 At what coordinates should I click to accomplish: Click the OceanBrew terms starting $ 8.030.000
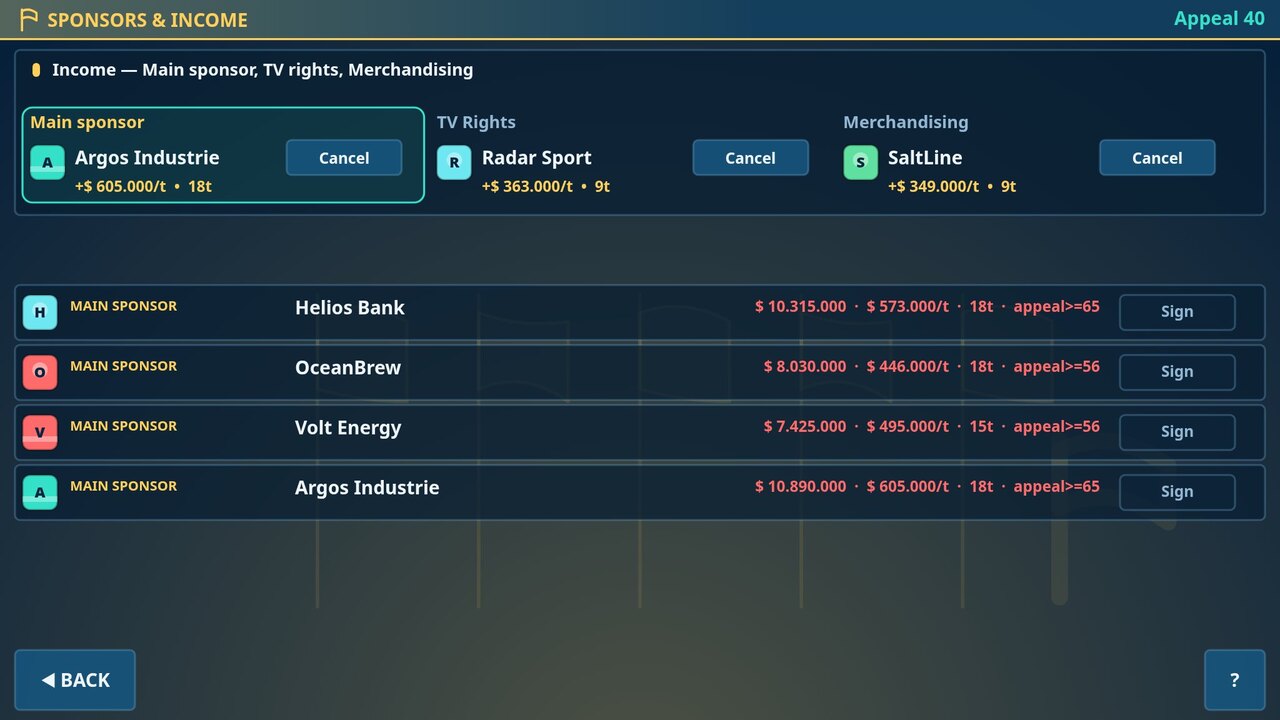[932, 367]
